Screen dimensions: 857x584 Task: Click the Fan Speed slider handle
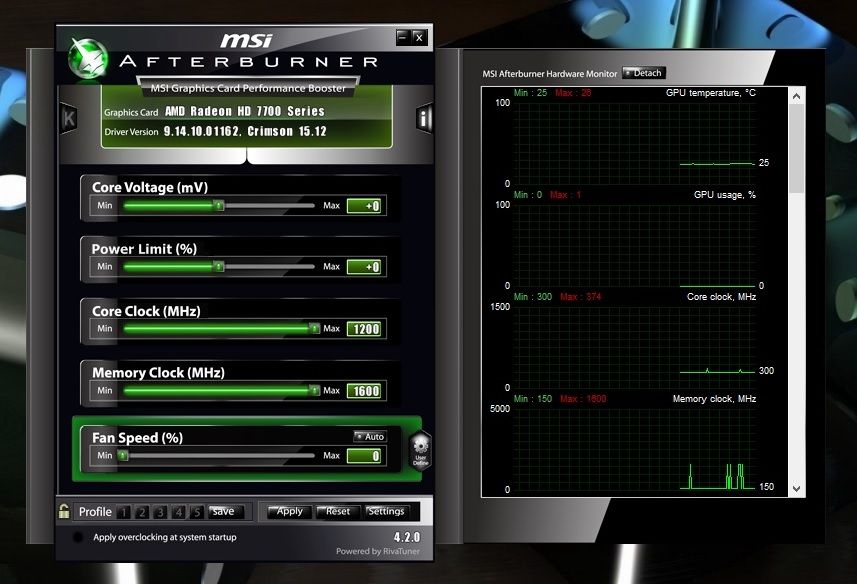tap(123, 455)
